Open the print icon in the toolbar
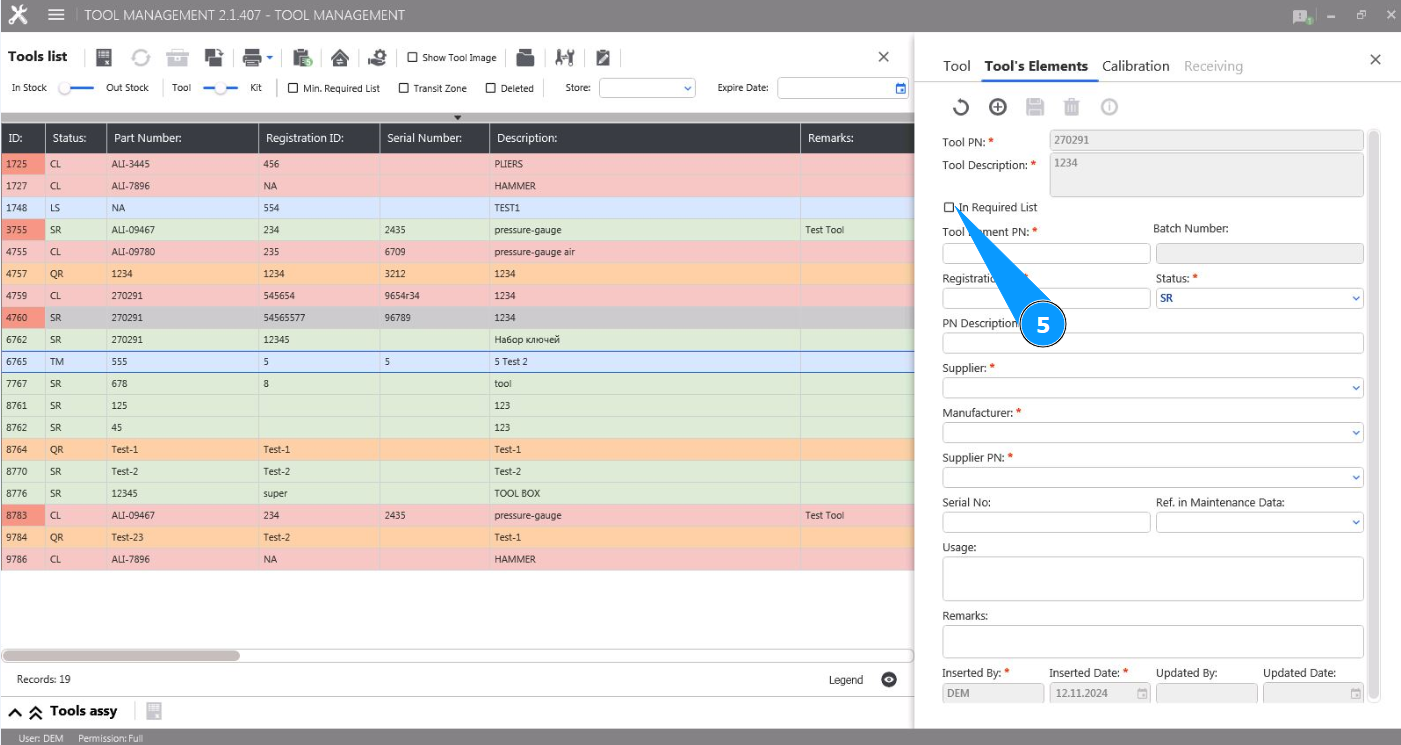The height and width of the screenshot is (745, 1401). point(252,58)
